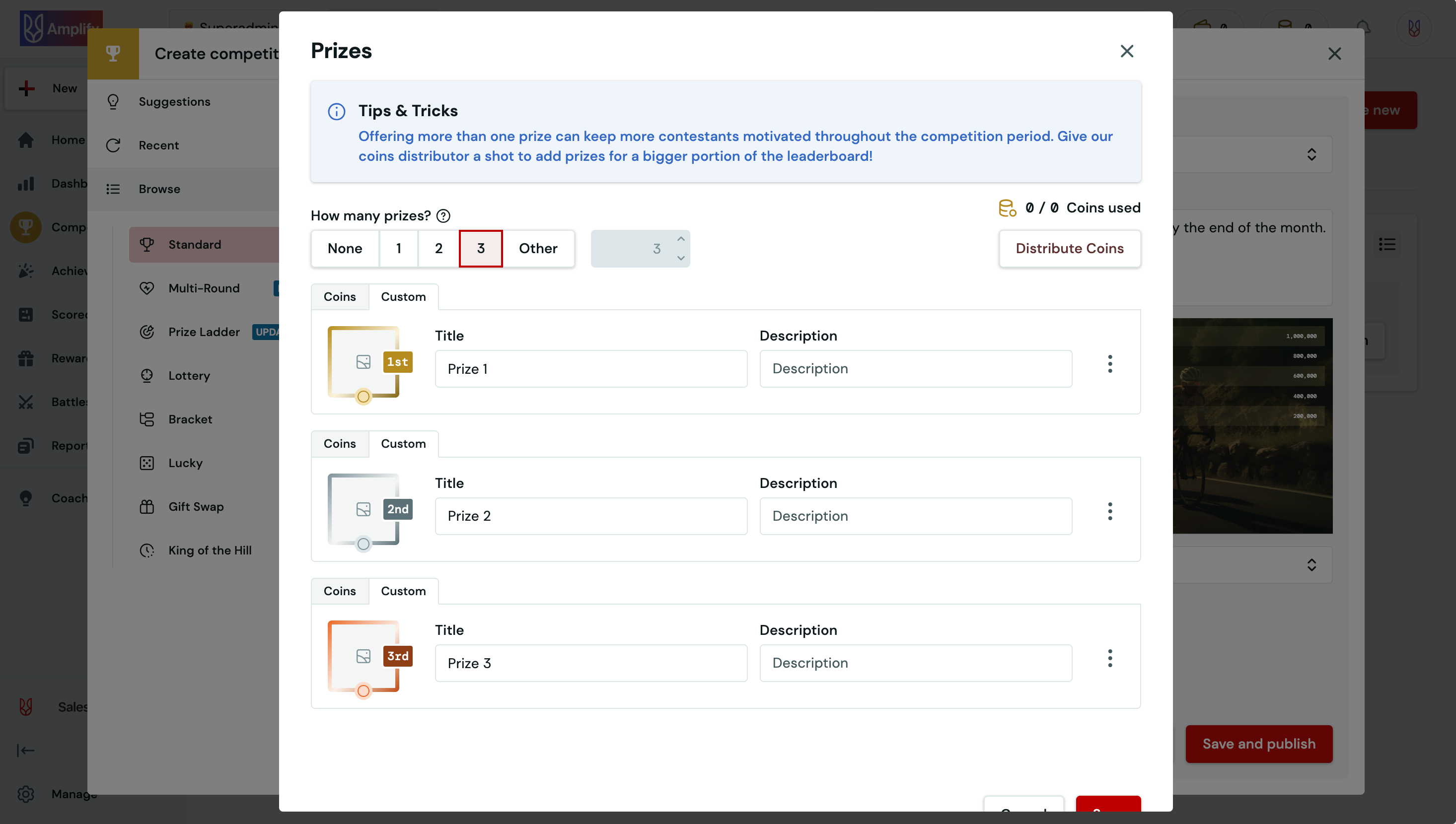Image resolution: width=1456 pixels, height=824 pixels.
Task: Click the 2nd prize color ring handle
Action: [x=364, y=544]
